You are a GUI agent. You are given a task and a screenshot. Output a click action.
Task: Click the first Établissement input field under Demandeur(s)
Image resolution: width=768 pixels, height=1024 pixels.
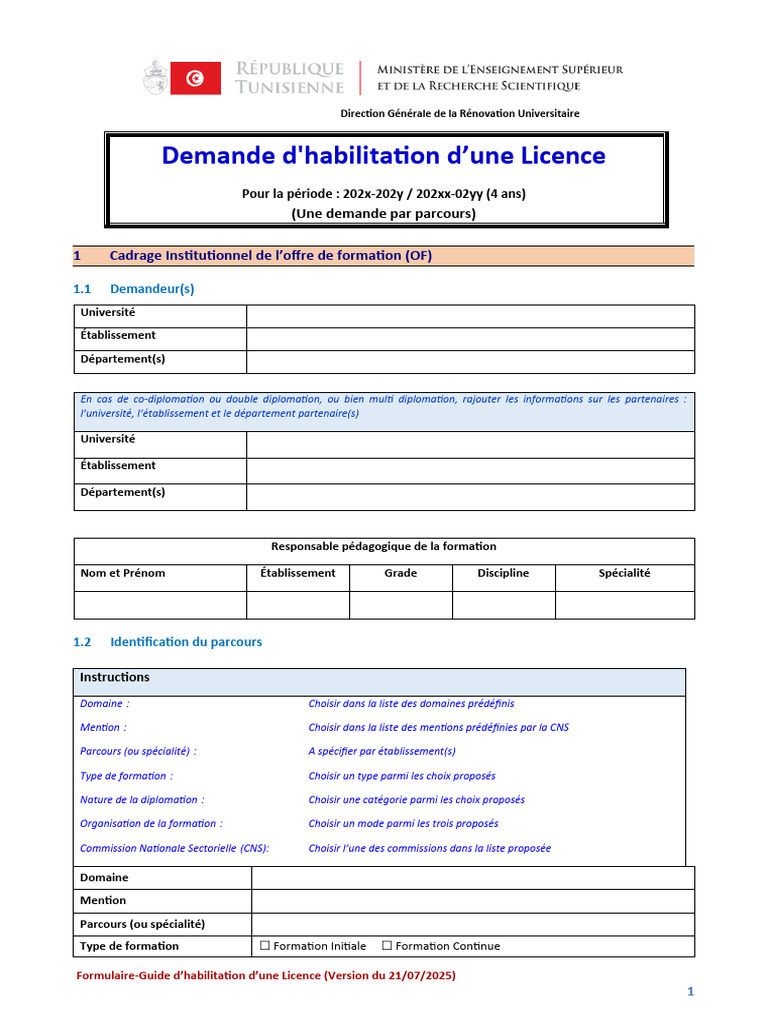coord(470,339)
